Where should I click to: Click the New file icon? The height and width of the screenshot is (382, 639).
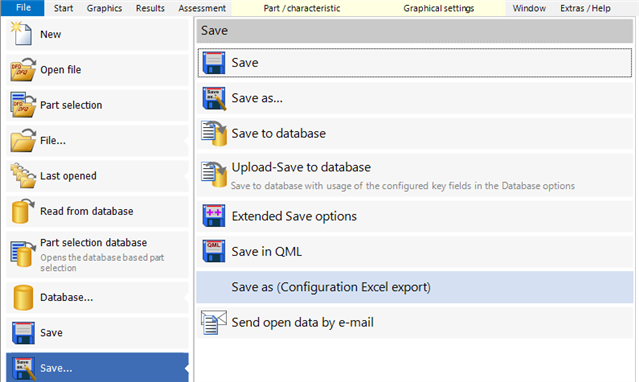coord(21,33)
